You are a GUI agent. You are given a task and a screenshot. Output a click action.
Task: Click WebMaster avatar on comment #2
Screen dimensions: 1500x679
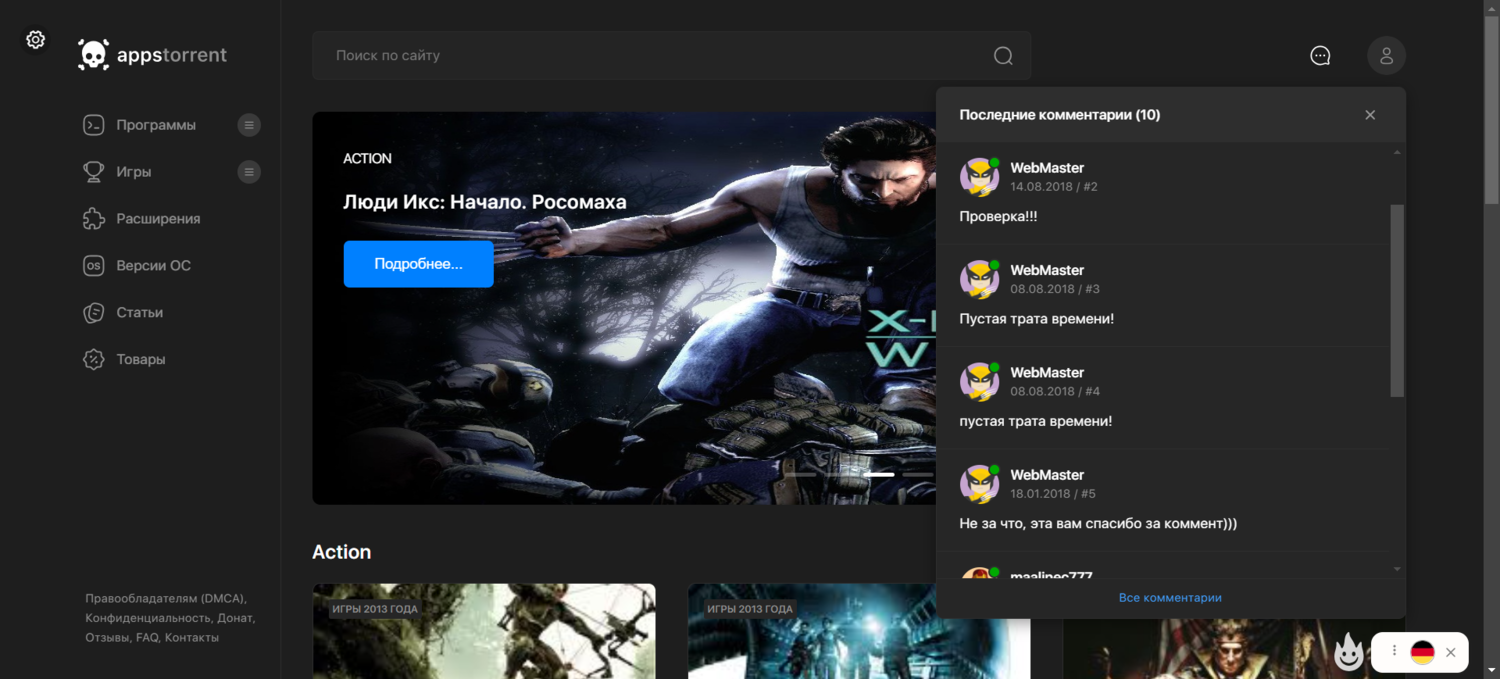pos(979,177)
